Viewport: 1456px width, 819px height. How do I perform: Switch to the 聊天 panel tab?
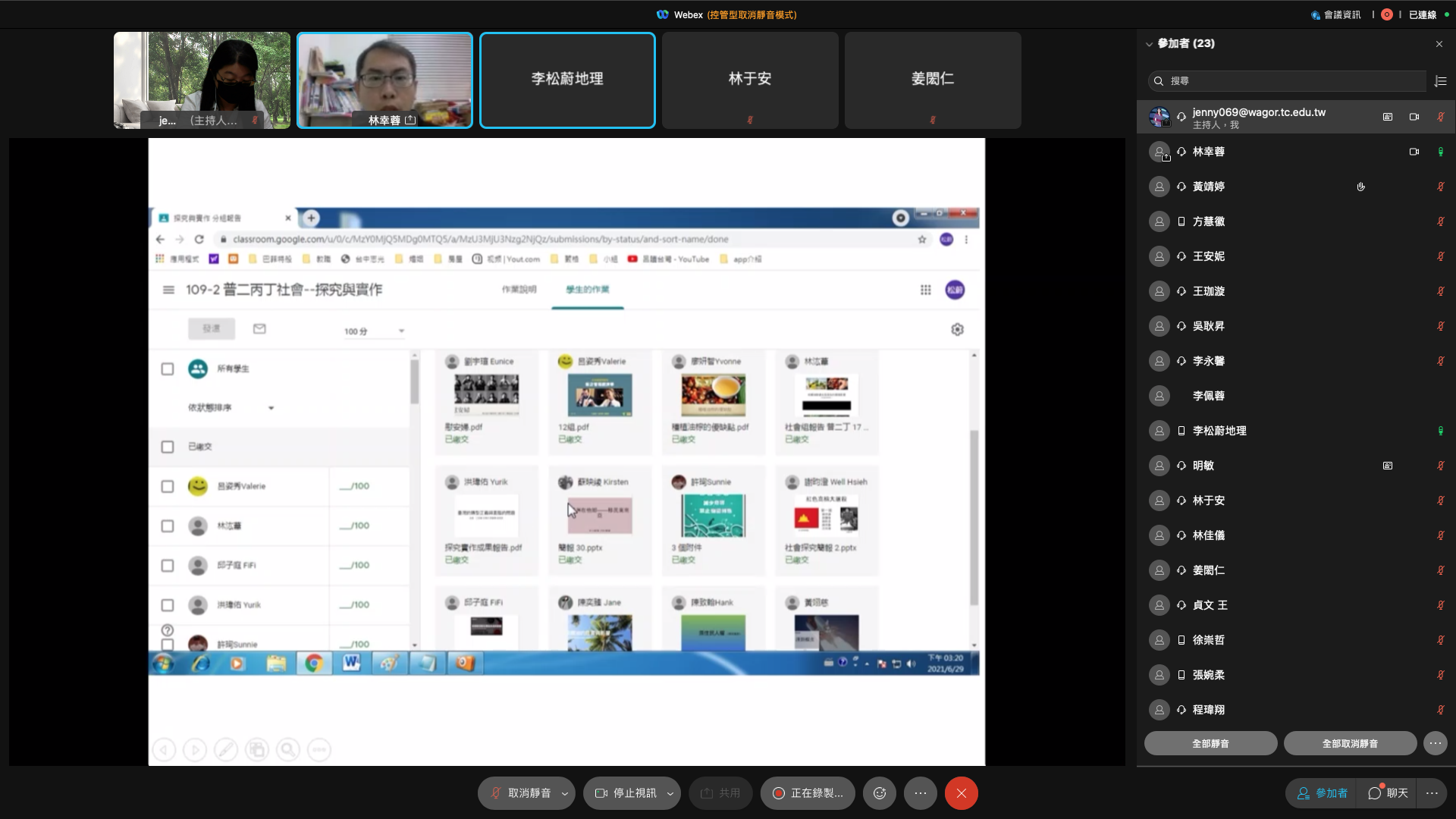point(1388,793)
